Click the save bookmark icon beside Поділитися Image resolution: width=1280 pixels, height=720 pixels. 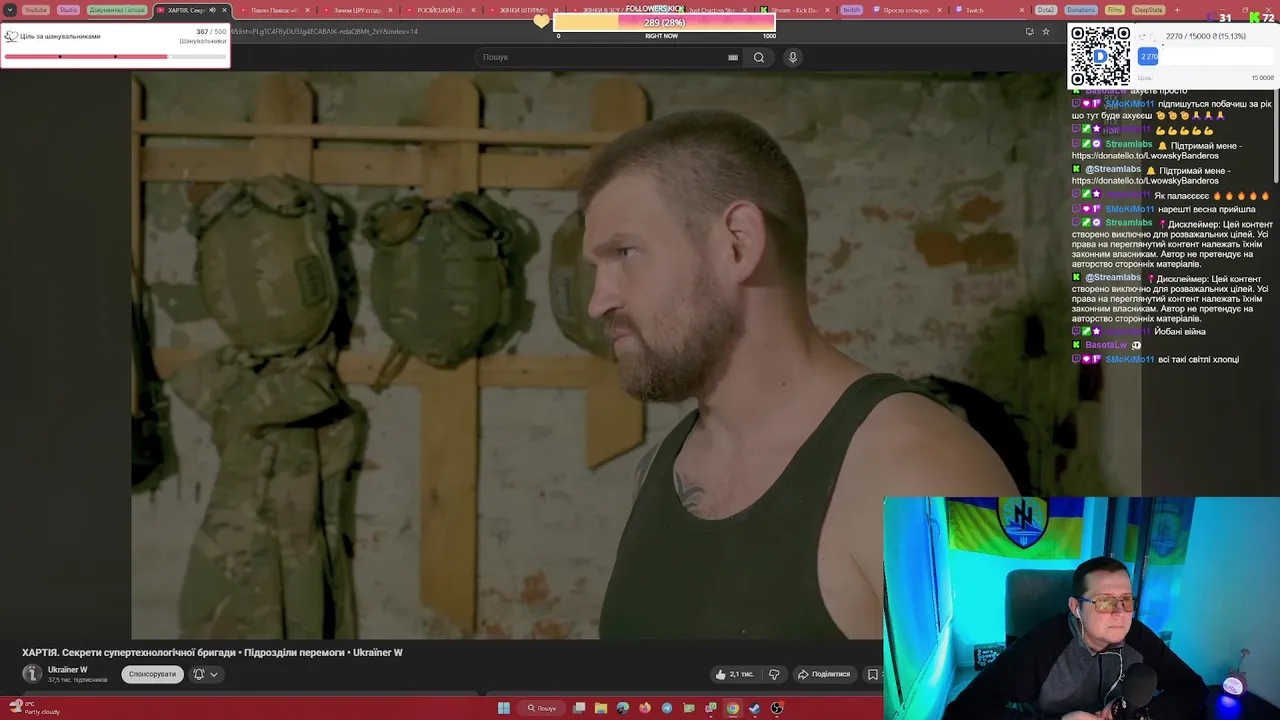(873, 674)
